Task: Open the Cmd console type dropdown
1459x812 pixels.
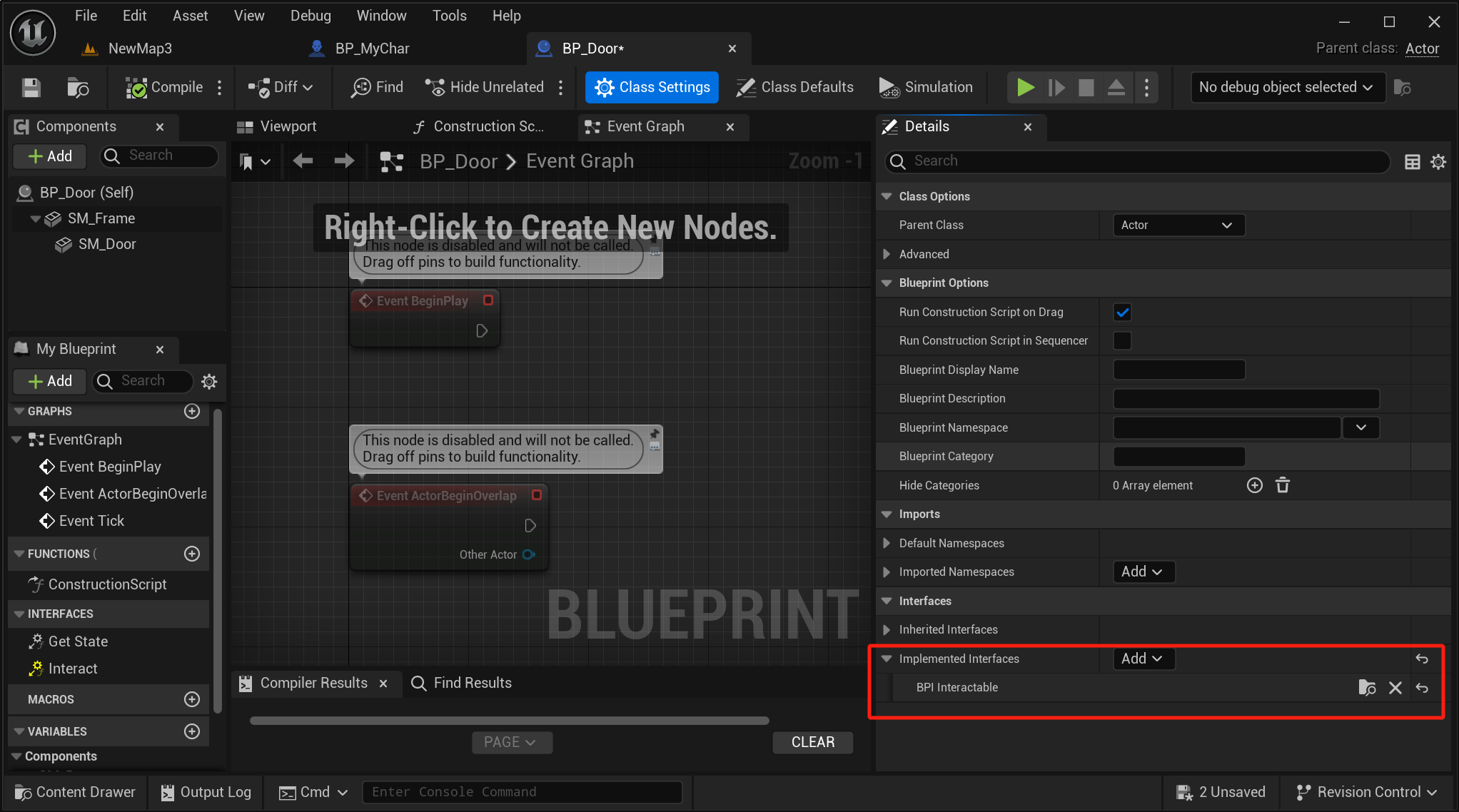Action: coord(314,792)
